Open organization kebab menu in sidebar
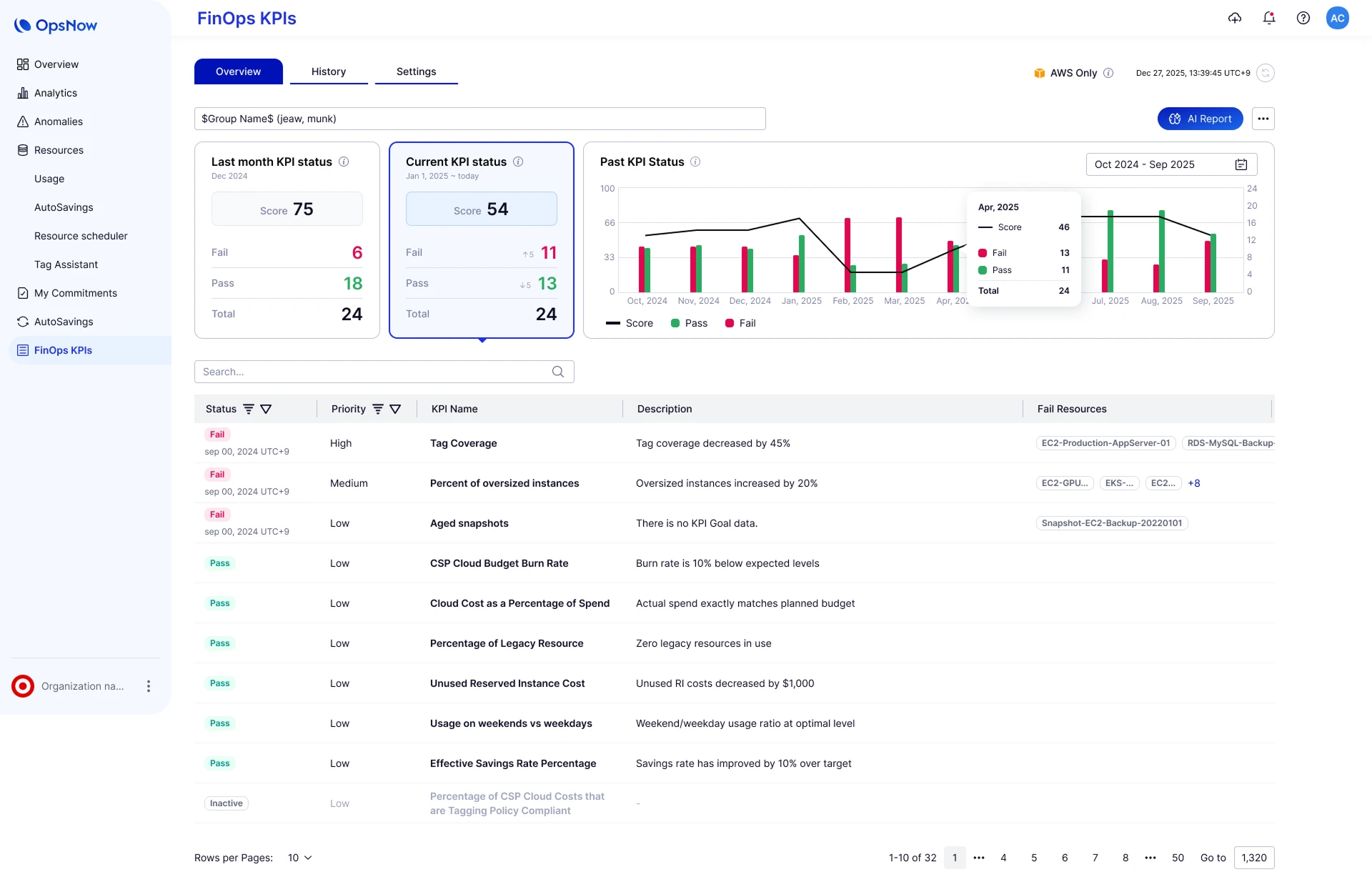Viewport: 1372px width, 892px height. click(149, 686)
